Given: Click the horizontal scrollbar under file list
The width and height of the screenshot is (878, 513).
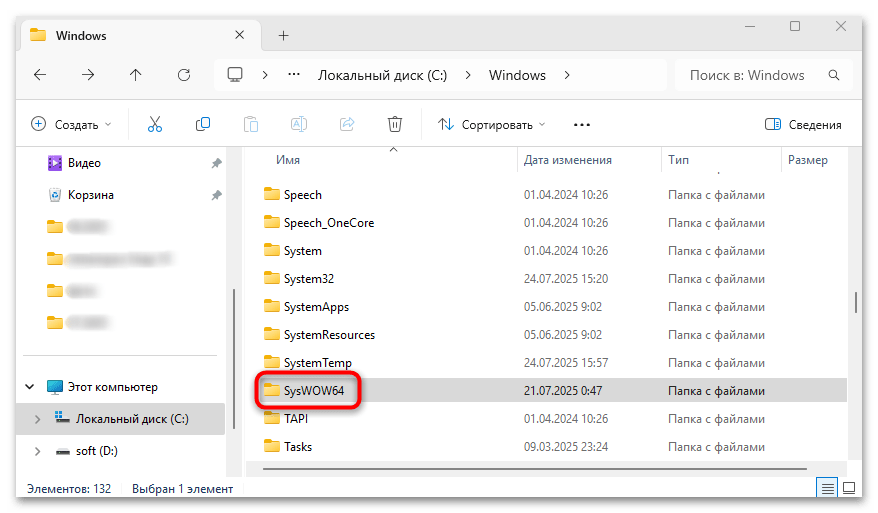Looking at the screenshot, I should (x=534, y=469).
